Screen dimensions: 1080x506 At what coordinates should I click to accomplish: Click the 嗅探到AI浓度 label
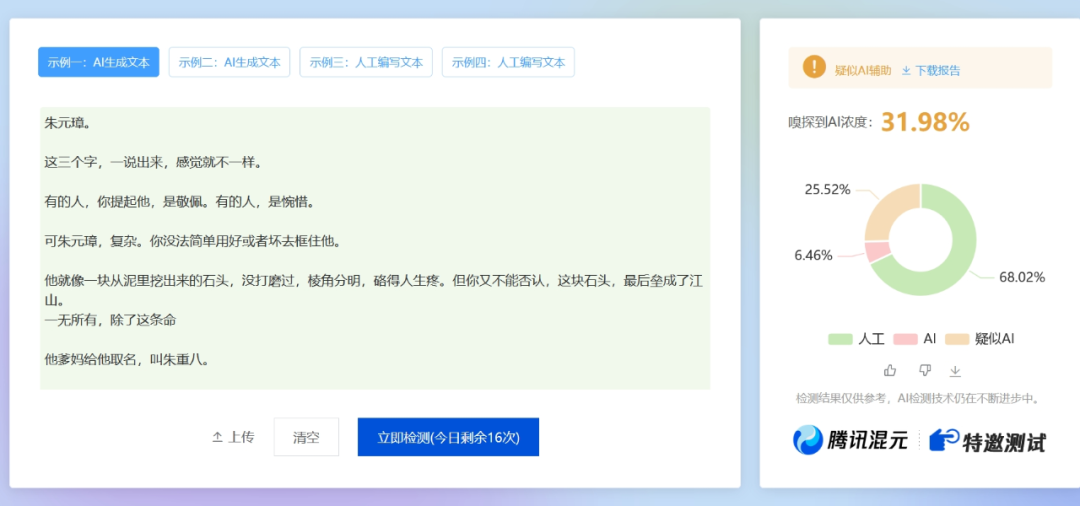click(x=830, y=123)
